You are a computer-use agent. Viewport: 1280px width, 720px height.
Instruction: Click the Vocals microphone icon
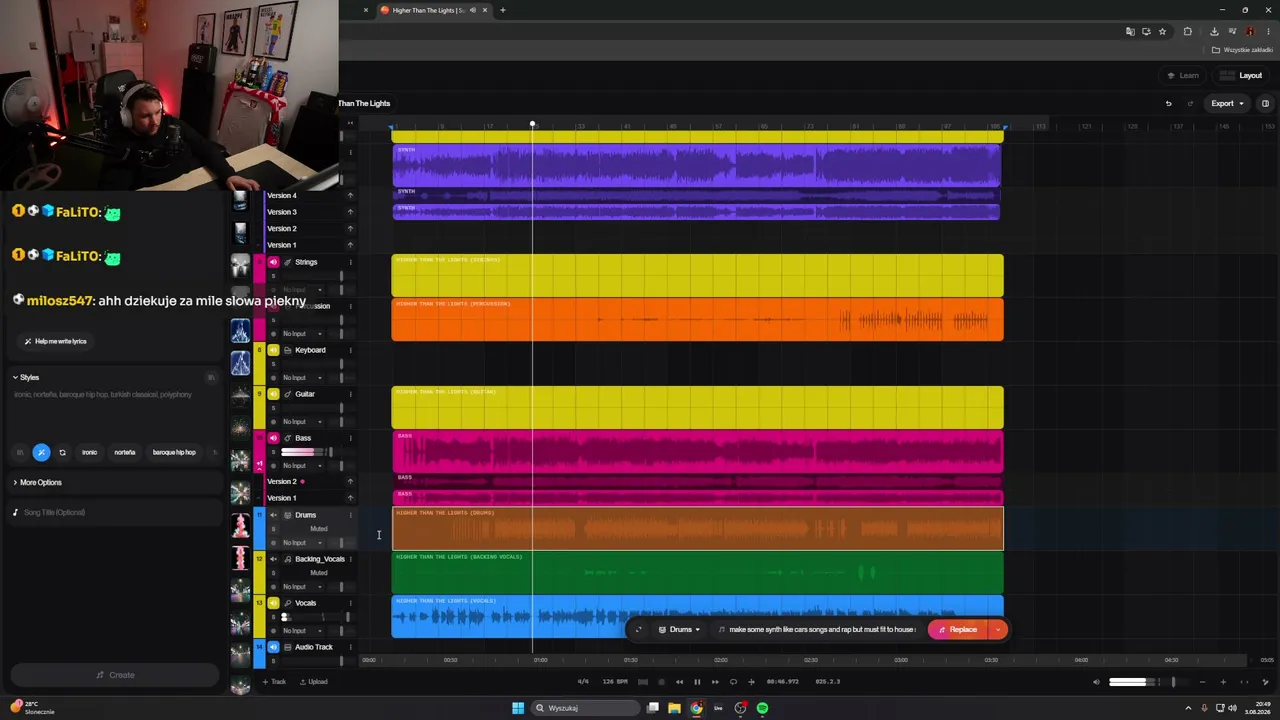coord(287,603)
